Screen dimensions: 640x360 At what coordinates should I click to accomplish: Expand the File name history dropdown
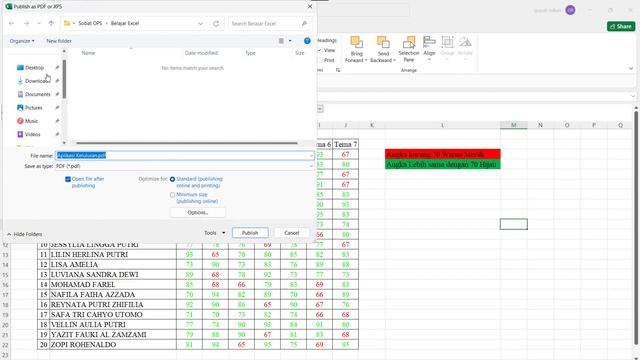(311, 156)
